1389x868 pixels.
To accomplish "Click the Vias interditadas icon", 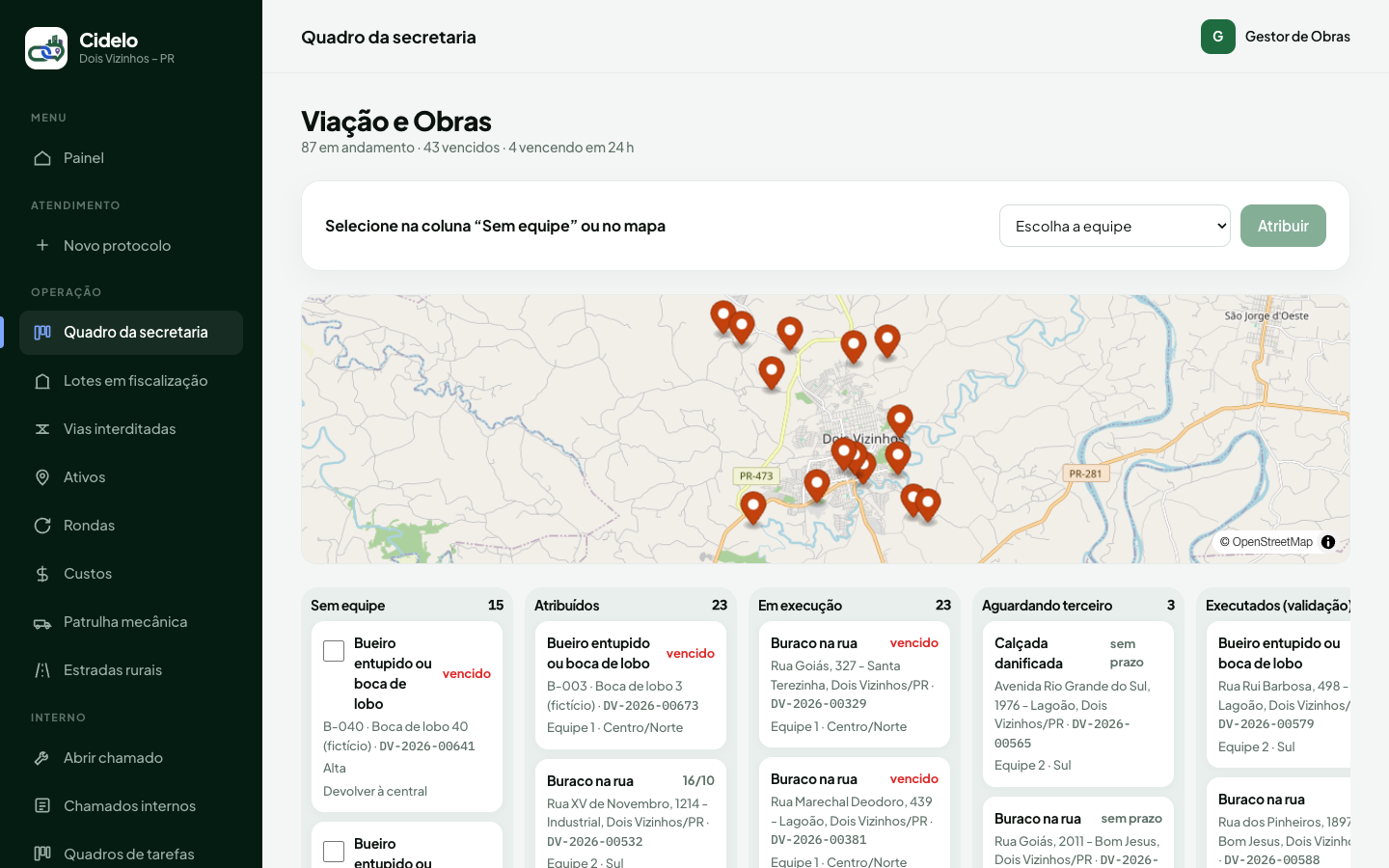I will (x=42, y=429).
